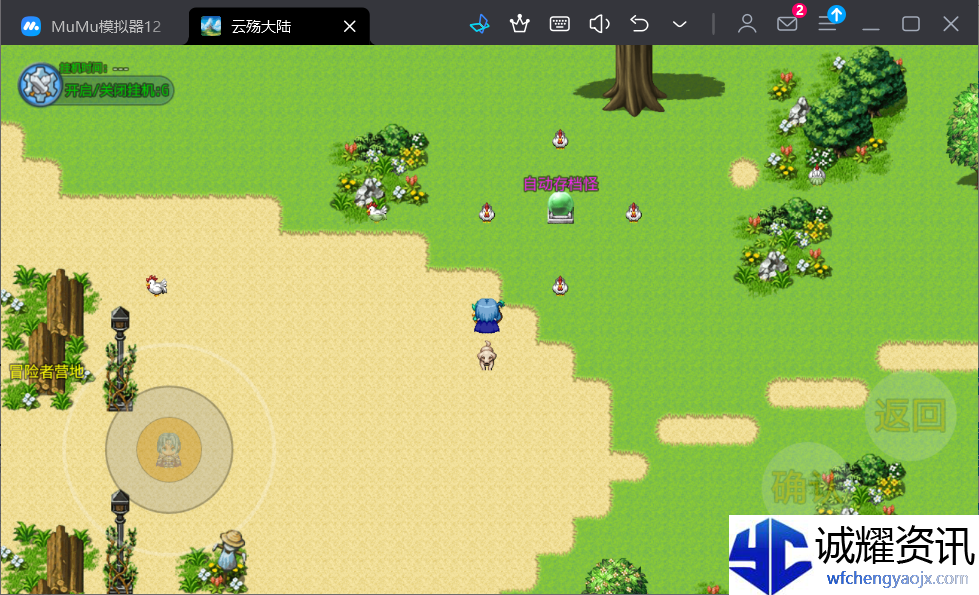Open the user account icon
Viewport: 979px width, 595px height.
(x=747, y=24)
